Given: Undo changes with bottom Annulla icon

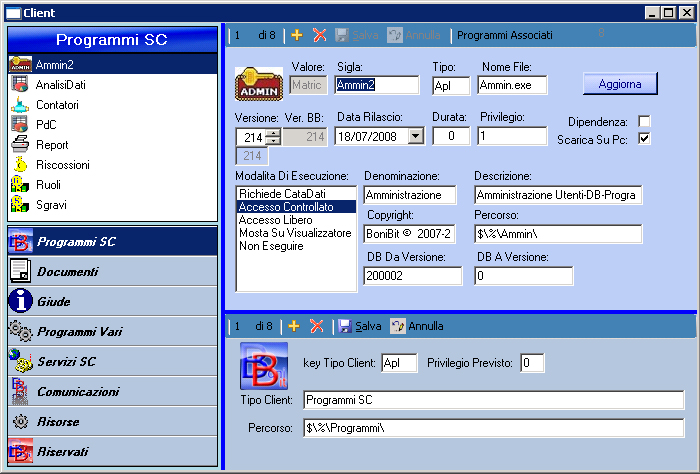Looking at the screenshot, I should (x=397, y=326).
